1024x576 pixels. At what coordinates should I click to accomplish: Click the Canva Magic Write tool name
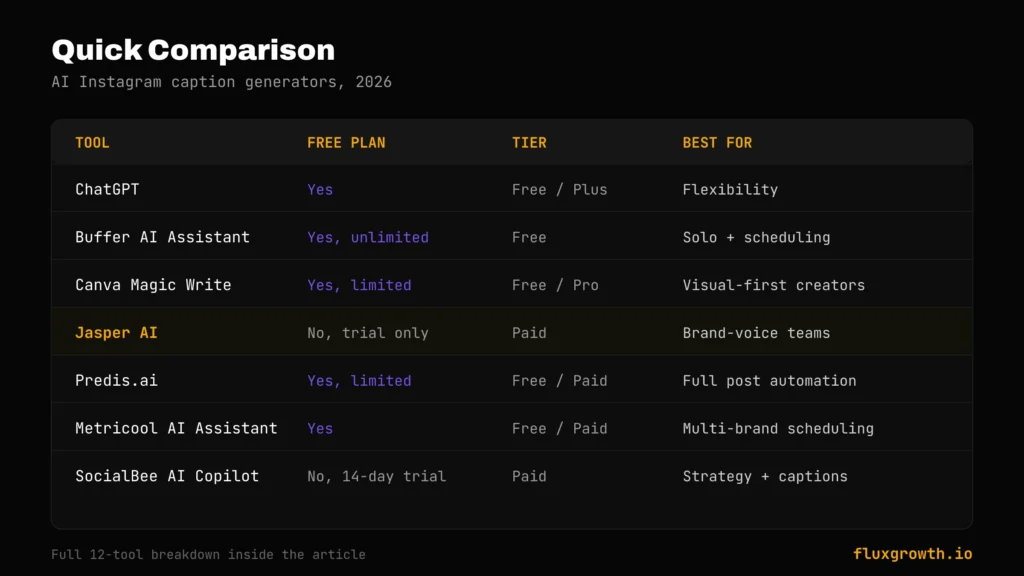click(153, 285)
